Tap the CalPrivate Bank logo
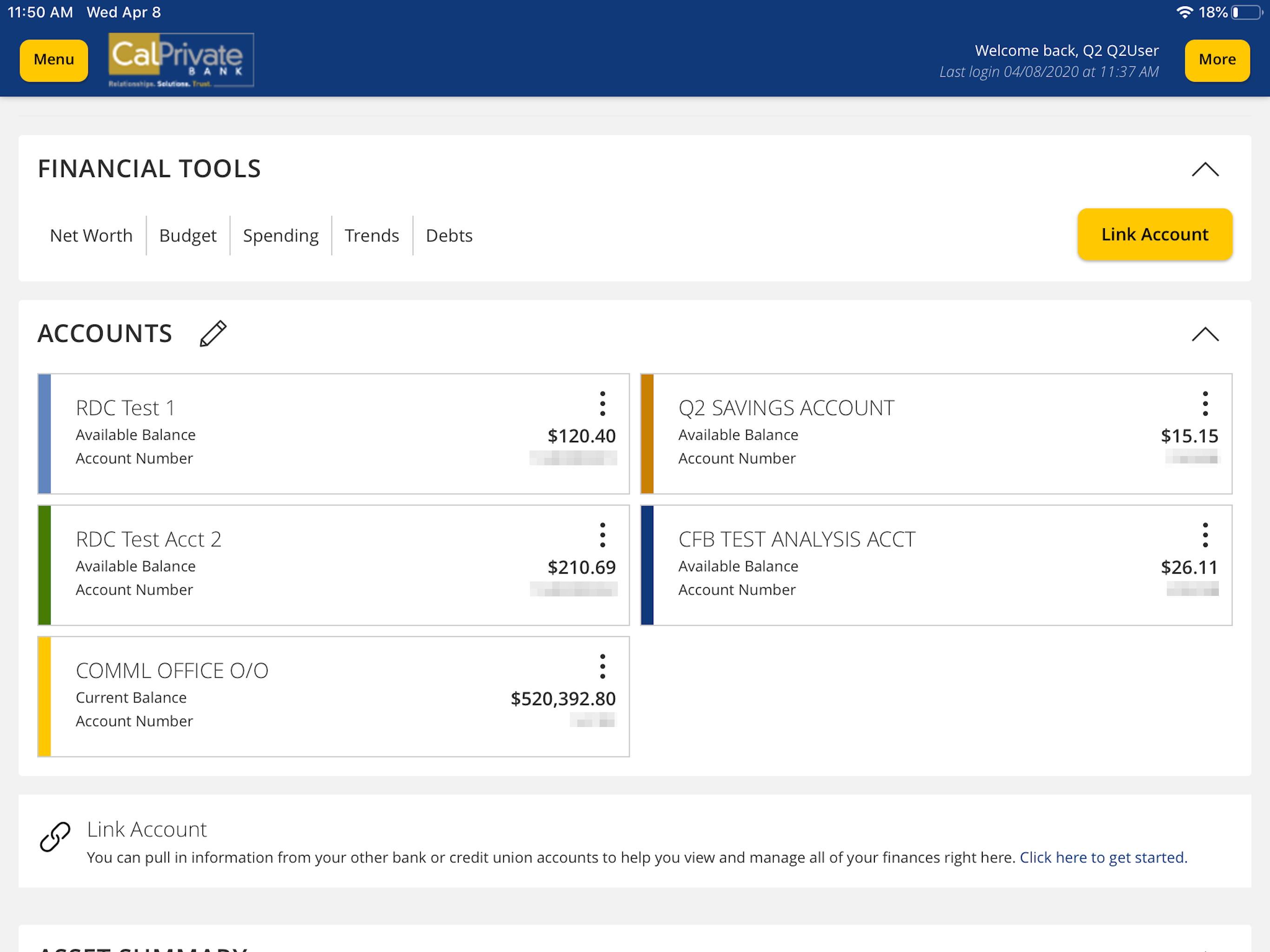Screen dimensions: 1270x952 pyautogui.click(x=181, y=59)
